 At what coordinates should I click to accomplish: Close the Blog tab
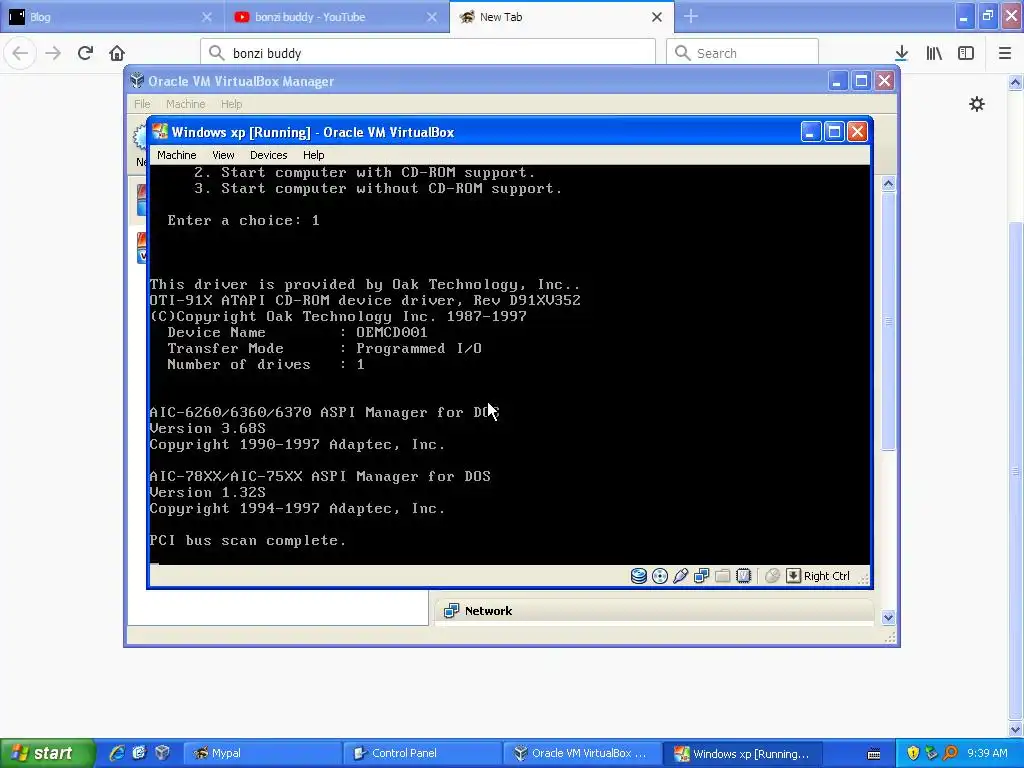(x=206, y=17)
